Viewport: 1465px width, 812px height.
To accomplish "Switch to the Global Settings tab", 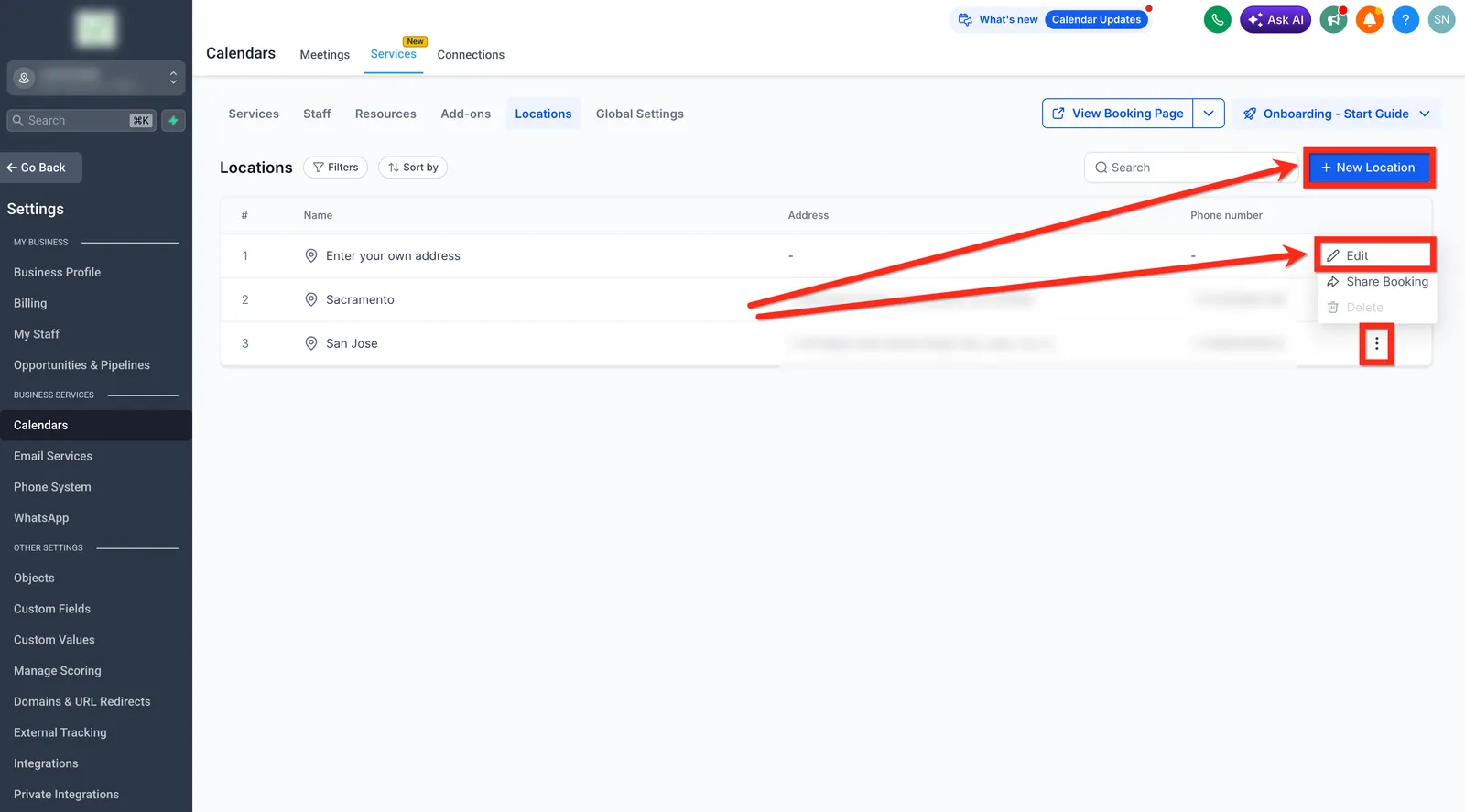I will pos(640,114).
